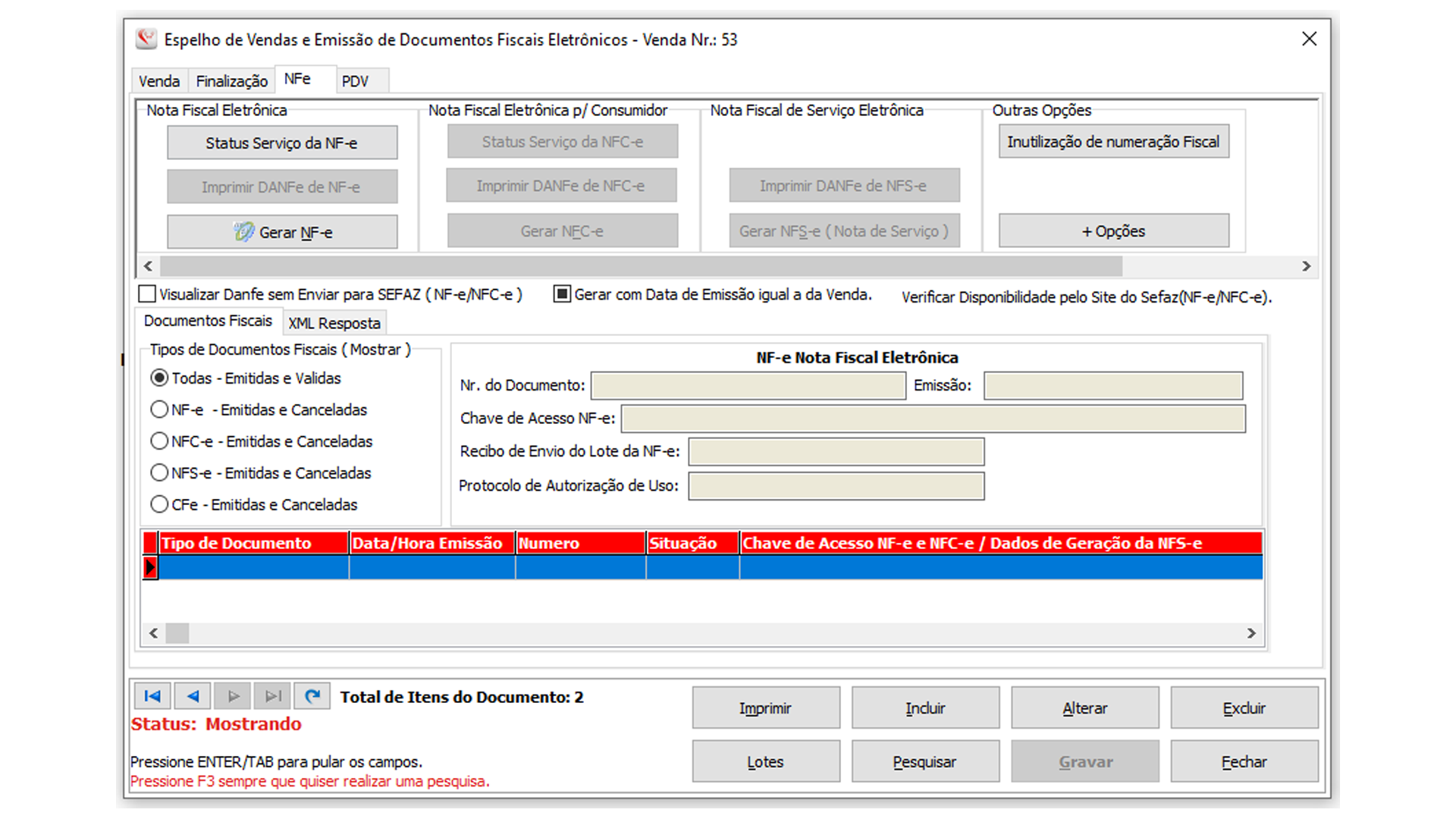Click Data/Hora Emissão column header
Image resolution: width=1456 pixels, height=819 pixels.
[x=432, y=543]
